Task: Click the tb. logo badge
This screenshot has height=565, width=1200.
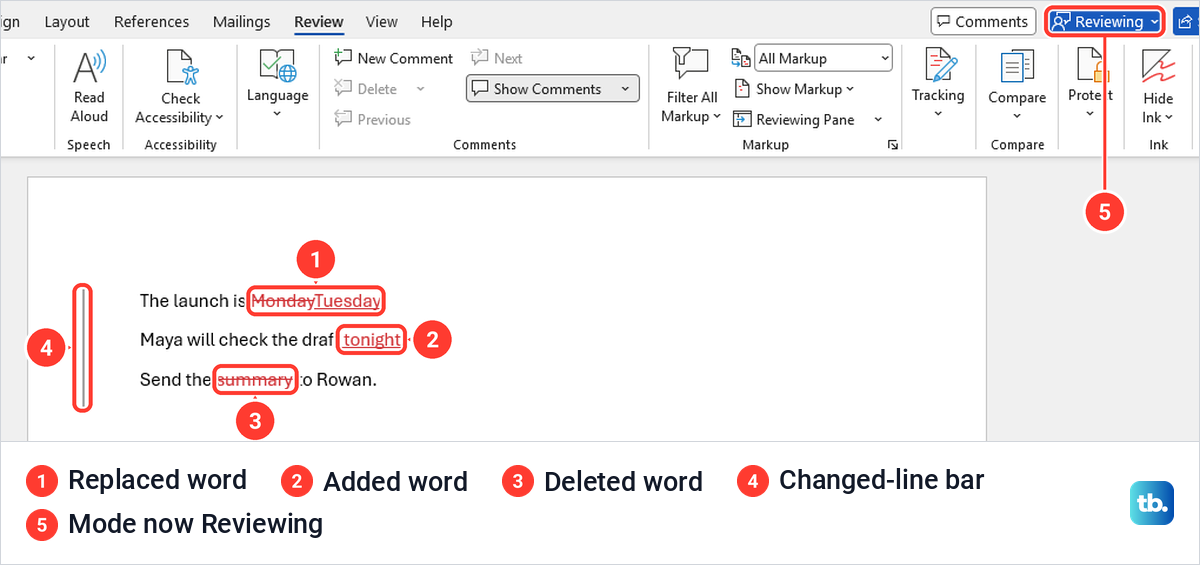Action: tap(1152, 503)
